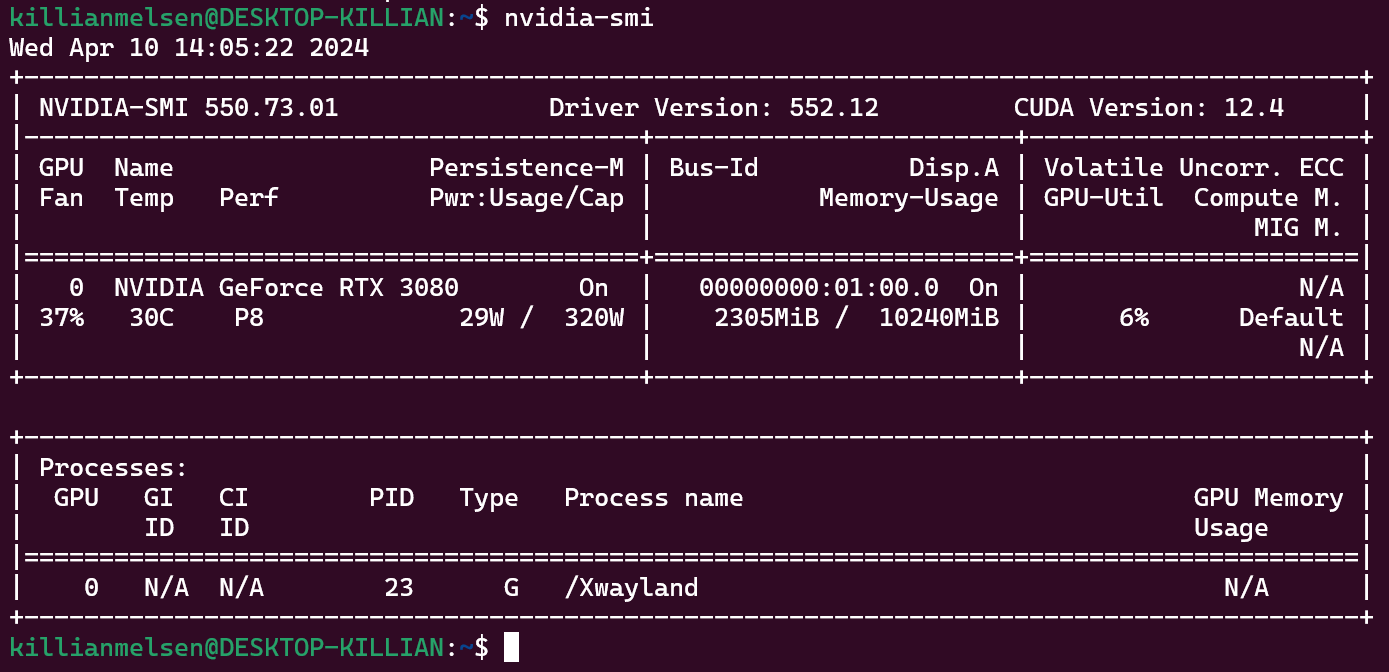Screen dimensions: 1389x672
Task: Click the 30C temperature value
Action: 151,318
